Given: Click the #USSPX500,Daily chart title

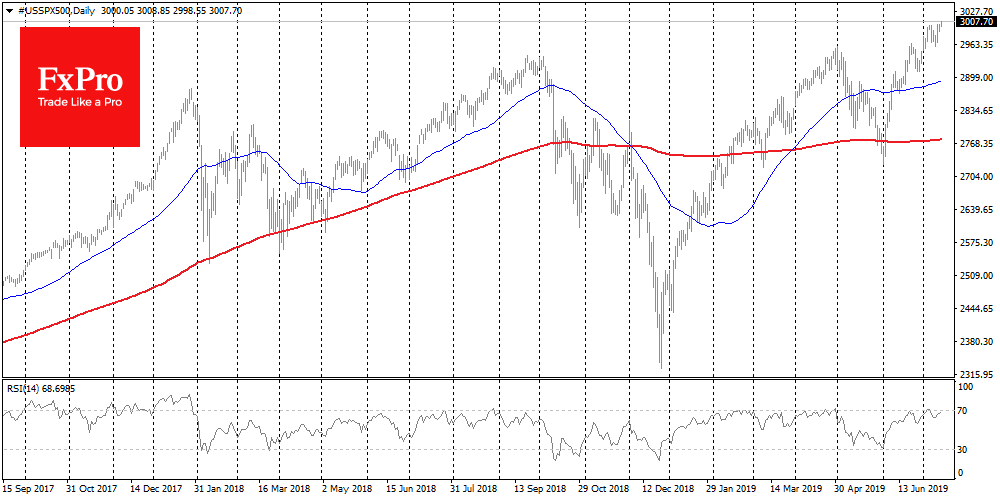Looking at the screenshot, I should pyautogui.click(x=55, y=10).
